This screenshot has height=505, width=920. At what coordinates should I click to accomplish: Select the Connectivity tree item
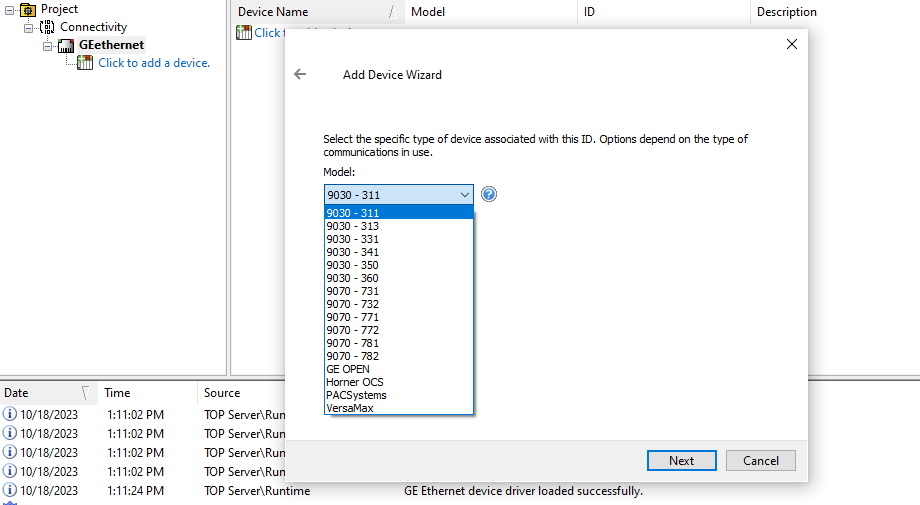(93, 27)
